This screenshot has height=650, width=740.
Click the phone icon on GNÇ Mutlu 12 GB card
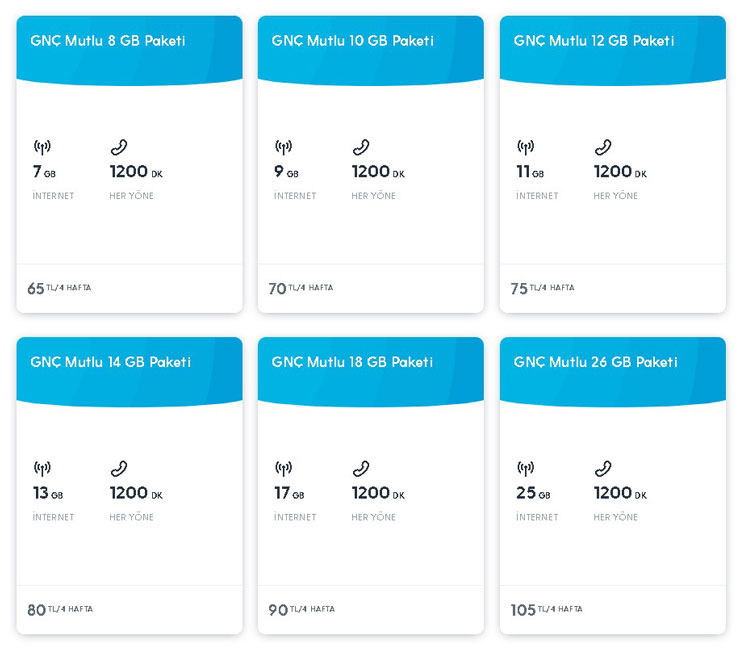603,147
